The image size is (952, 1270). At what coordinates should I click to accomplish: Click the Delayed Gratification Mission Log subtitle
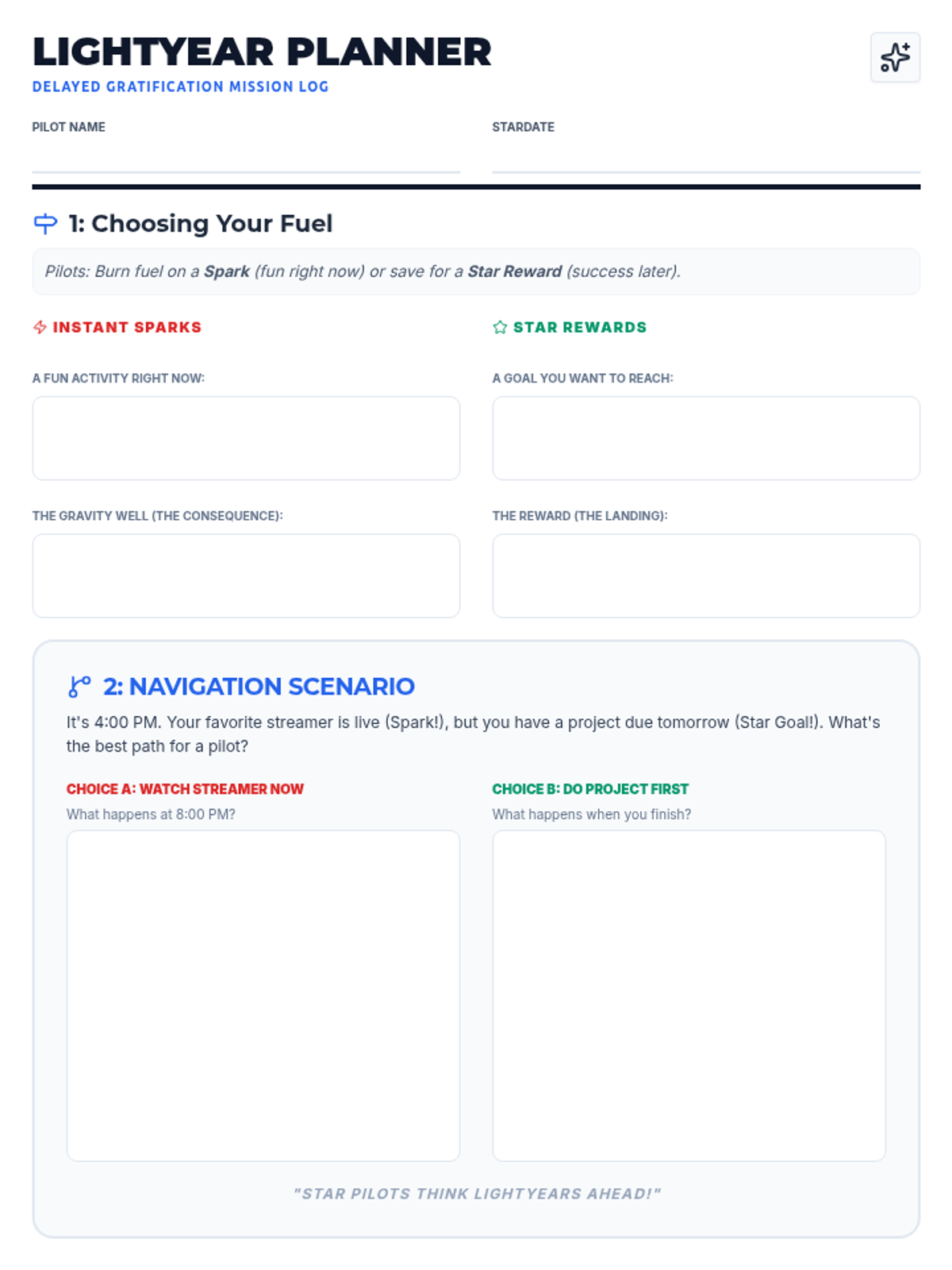[180, 87]
